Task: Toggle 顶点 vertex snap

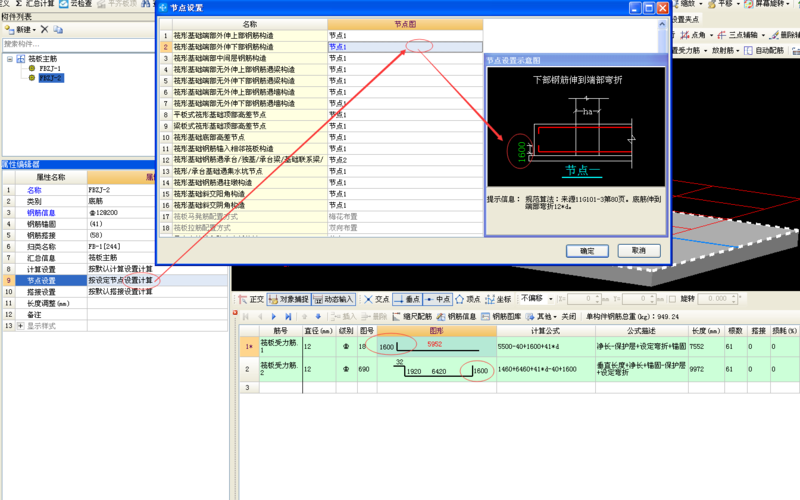Action: tap(468, 299)
